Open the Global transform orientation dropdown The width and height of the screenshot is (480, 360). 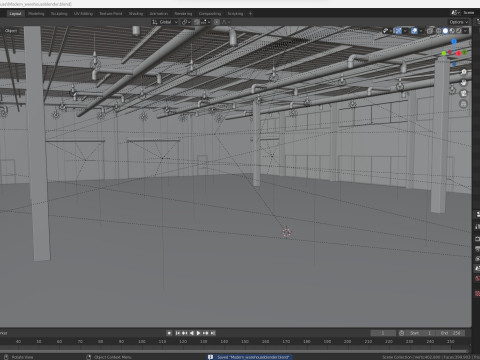click(x=165, y=22)
